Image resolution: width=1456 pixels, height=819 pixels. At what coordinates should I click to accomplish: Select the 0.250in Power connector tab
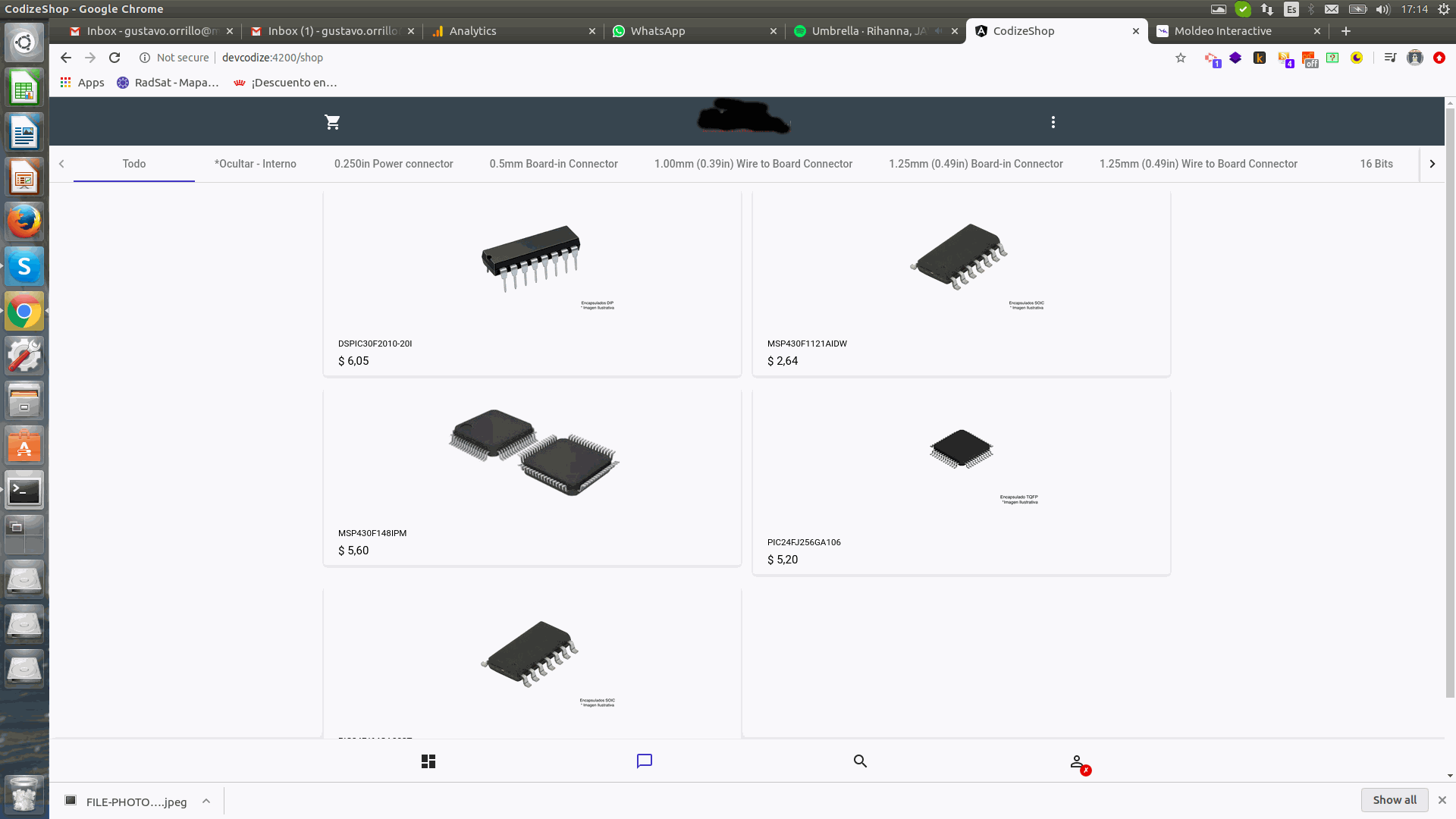pyautogui.click(x=394, y=164)
